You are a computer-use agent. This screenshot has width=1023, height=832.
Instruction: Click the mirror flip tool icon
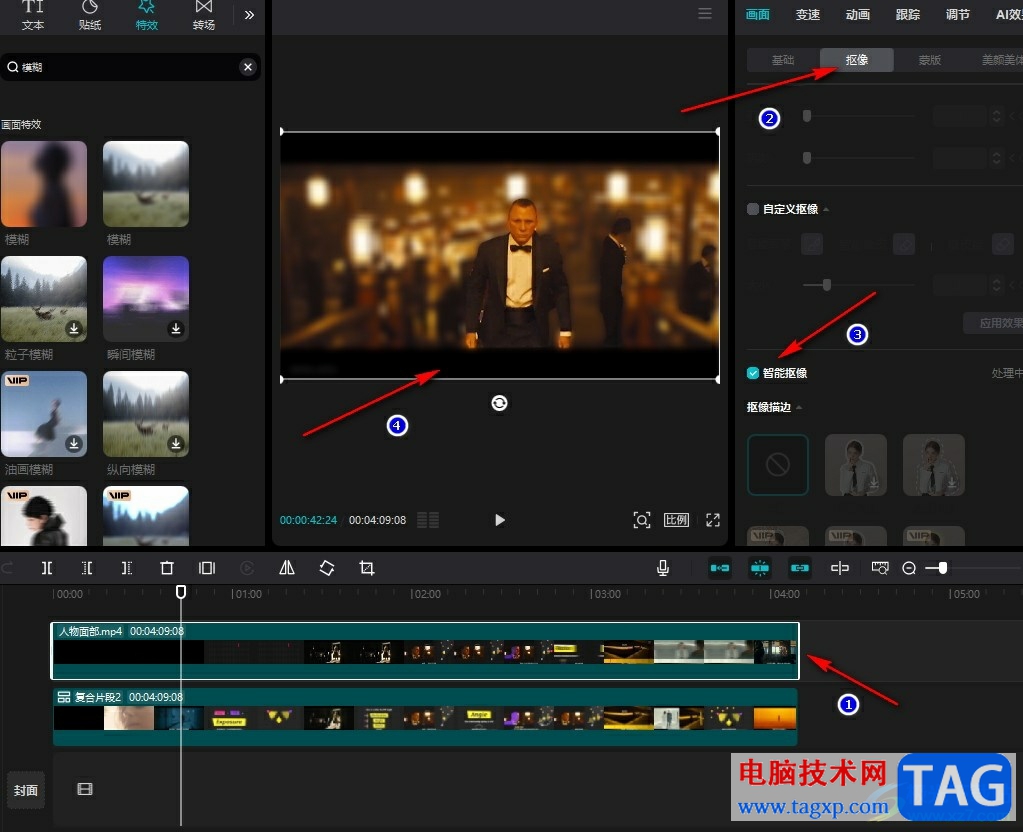287,568
